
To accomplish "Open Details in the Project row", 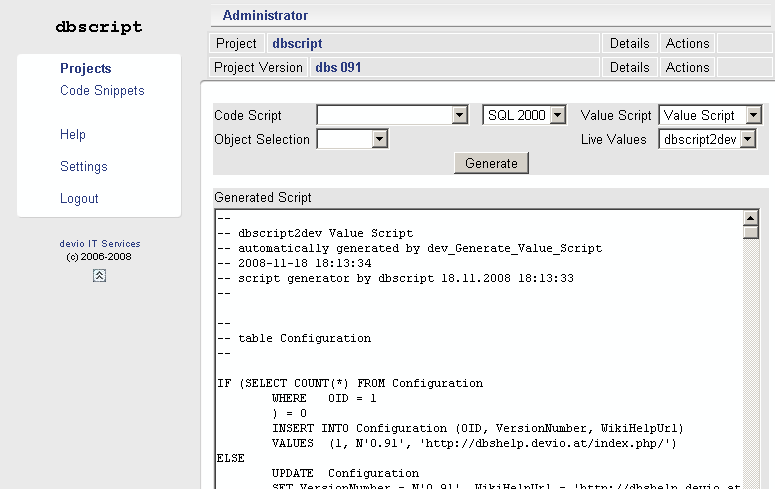I will tap(629, 44).
